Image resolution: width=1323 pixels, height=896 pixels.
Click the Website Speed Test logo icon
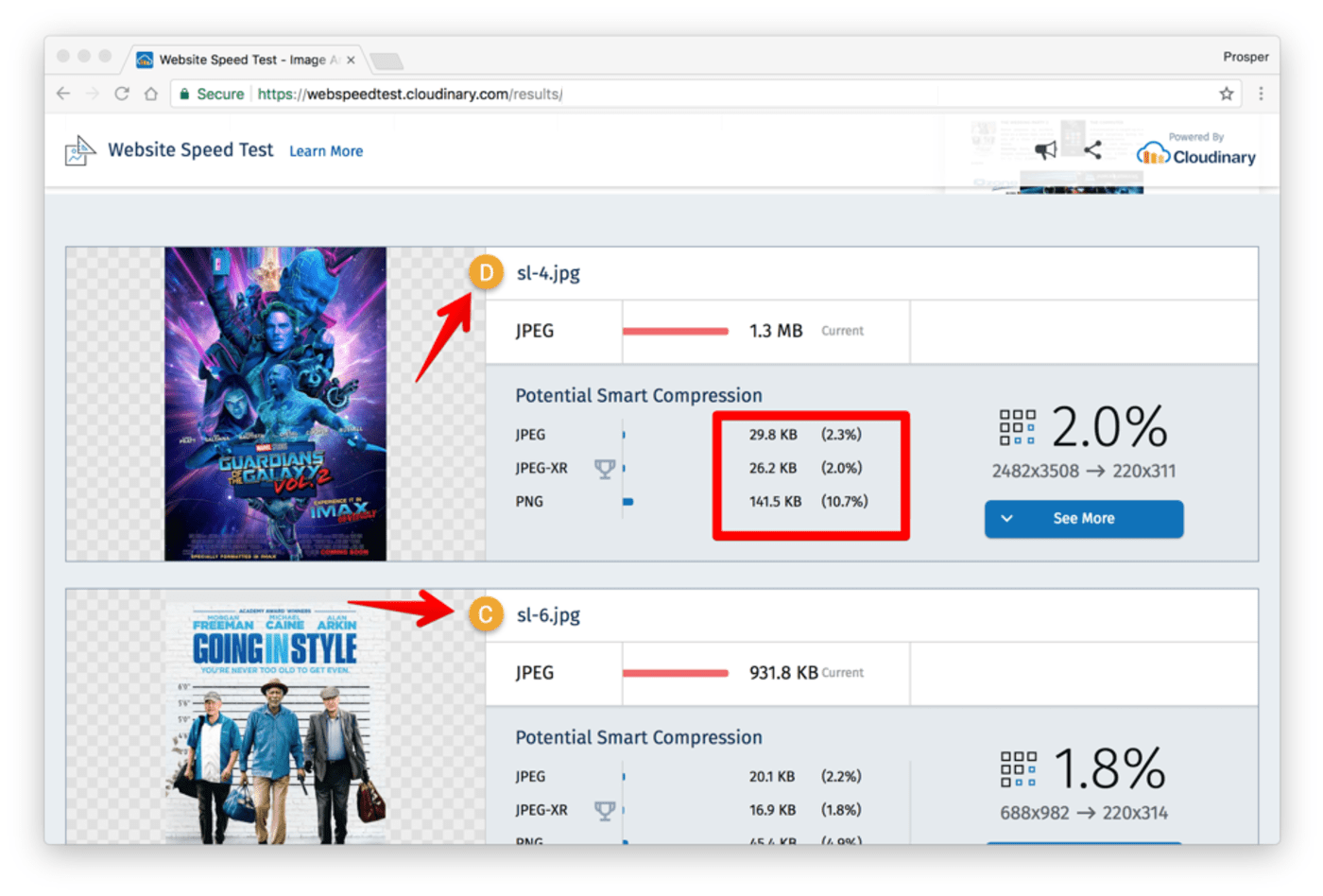coord(80,151)
